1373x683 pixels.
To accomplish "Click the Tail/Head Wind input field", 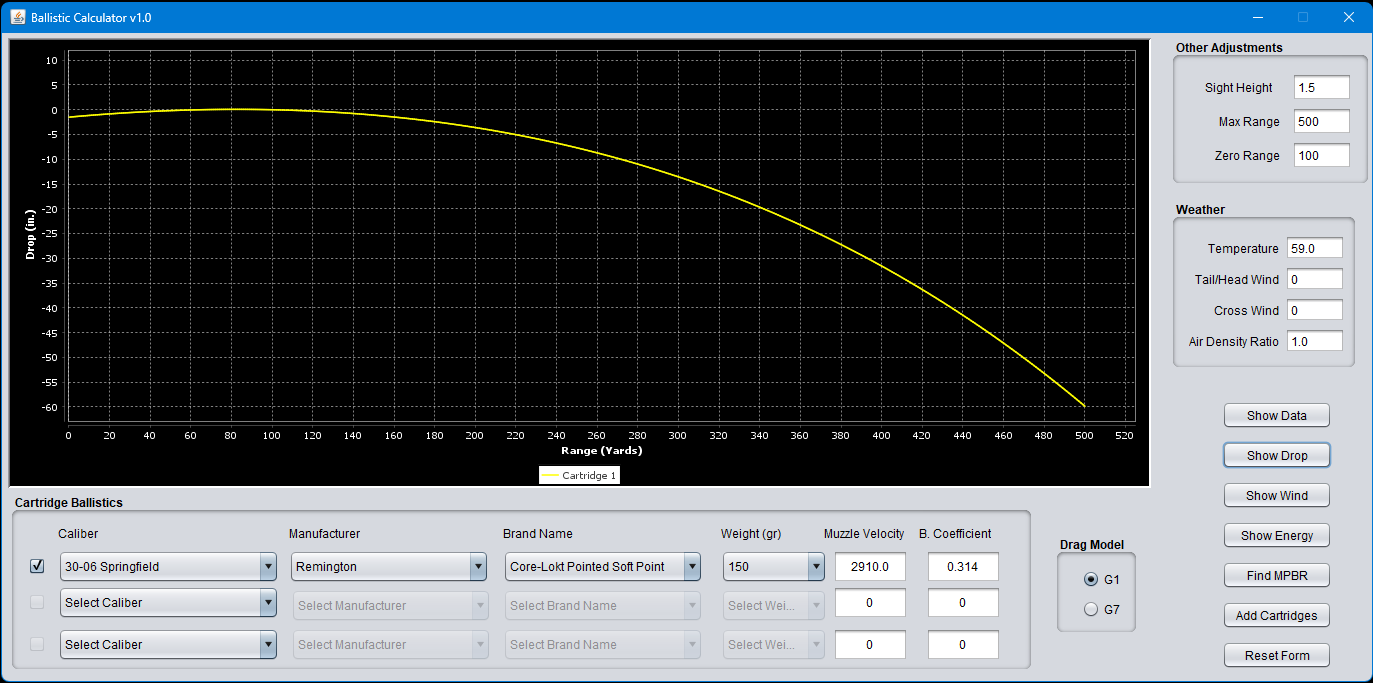I will point(1315,279).
